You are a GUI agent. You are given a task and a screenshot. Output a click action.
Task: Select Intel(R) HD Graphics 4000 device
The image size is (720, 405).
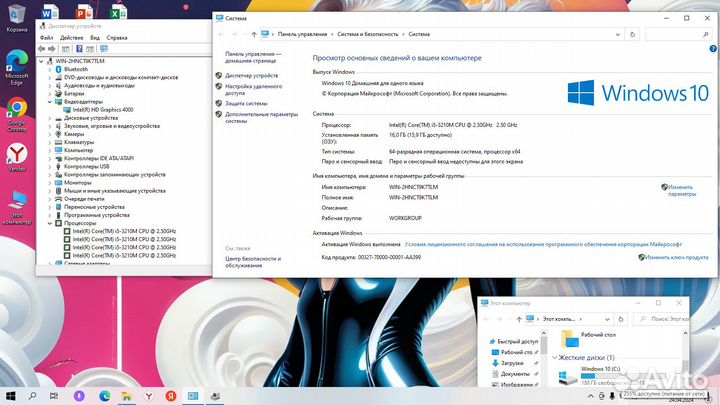tap(103, 110)
